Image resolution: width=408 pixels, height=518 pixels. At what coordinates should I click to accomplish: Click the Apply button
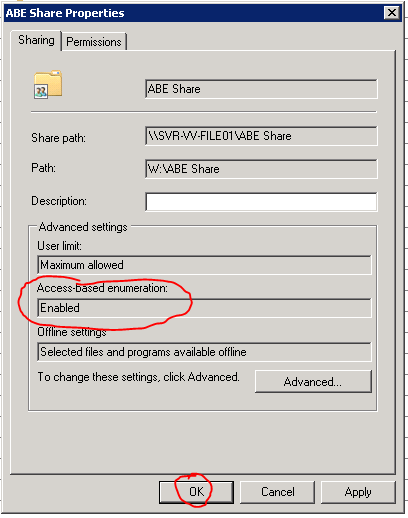point(358,492)
